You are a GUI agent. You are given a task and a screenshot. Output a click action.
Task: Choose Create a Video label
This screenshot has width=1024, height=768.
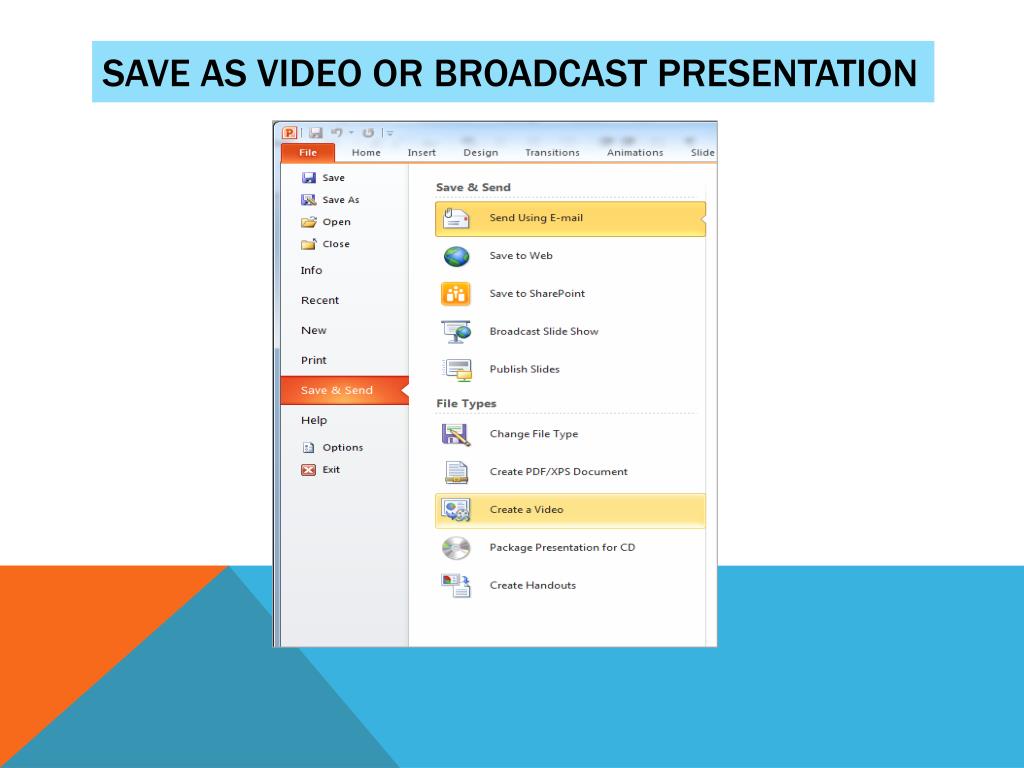(526, 510)
